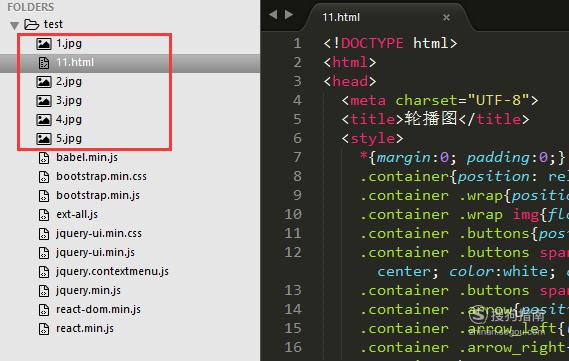Click code file icon beside ext-all.js
569x361 pixels.
click(x=44, y=215)
